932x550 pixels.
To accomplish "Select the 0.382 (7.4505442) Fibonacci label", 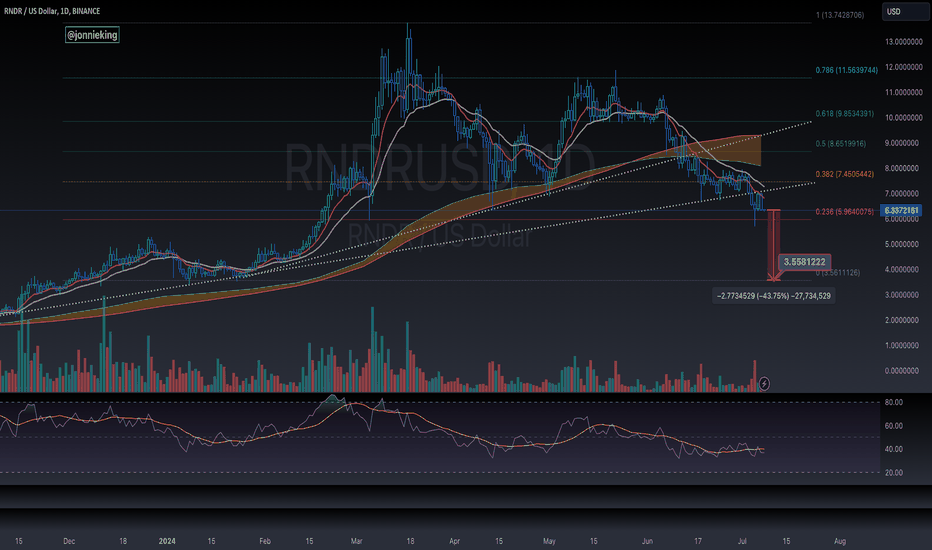I will pyautogui.click(x=845, y=174).
